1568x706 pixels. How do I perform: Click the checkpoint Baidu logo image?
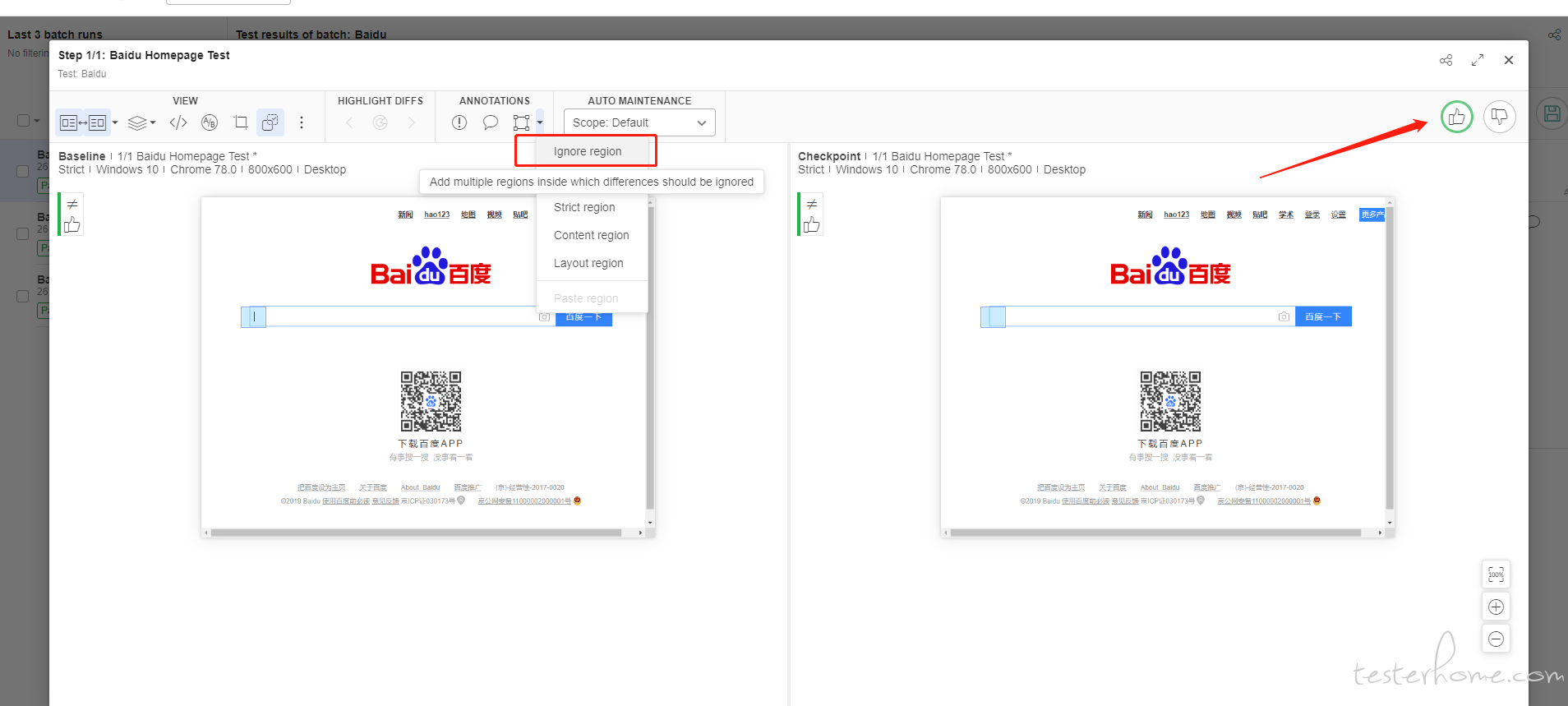click(1170, 266)
